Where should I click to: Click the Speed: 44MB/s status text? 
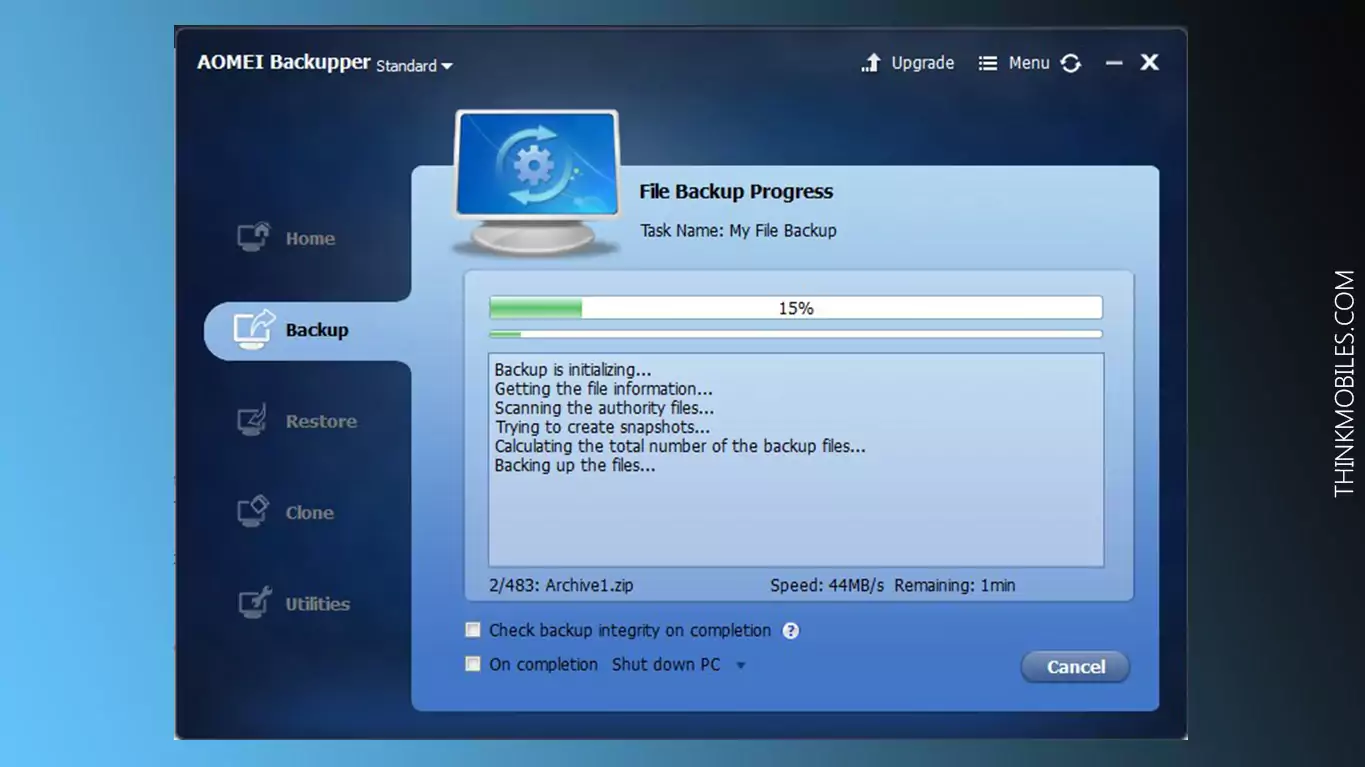click(827, 585)
